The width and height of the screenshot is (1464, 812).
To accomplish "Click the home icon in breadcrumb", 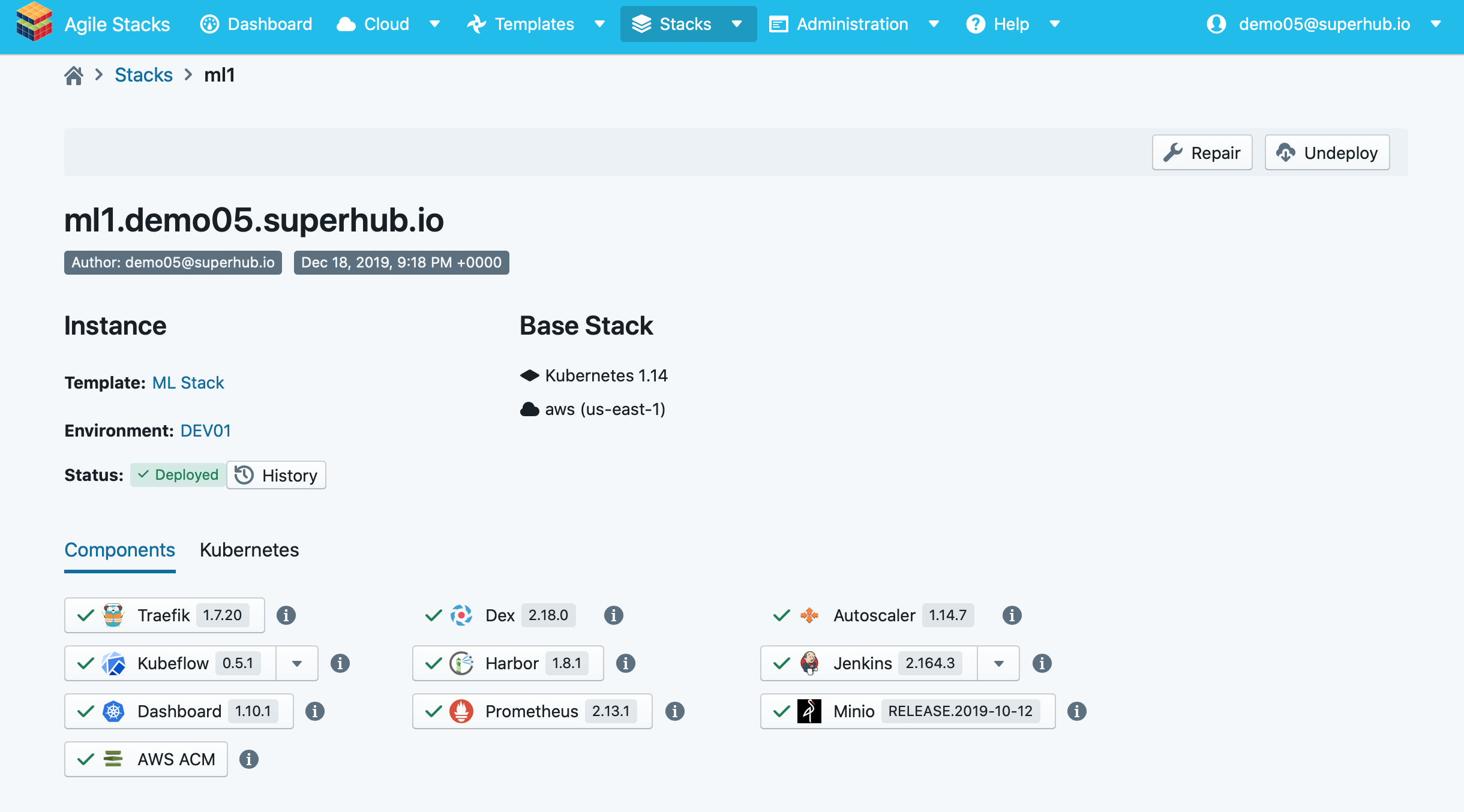I will pos(74,76).
